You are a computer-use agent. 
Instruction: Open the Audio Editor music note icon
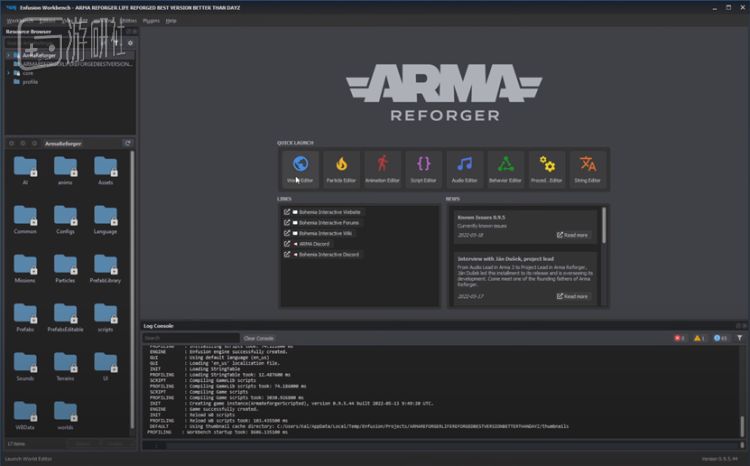pyautogui.click(x=464, y=168)
